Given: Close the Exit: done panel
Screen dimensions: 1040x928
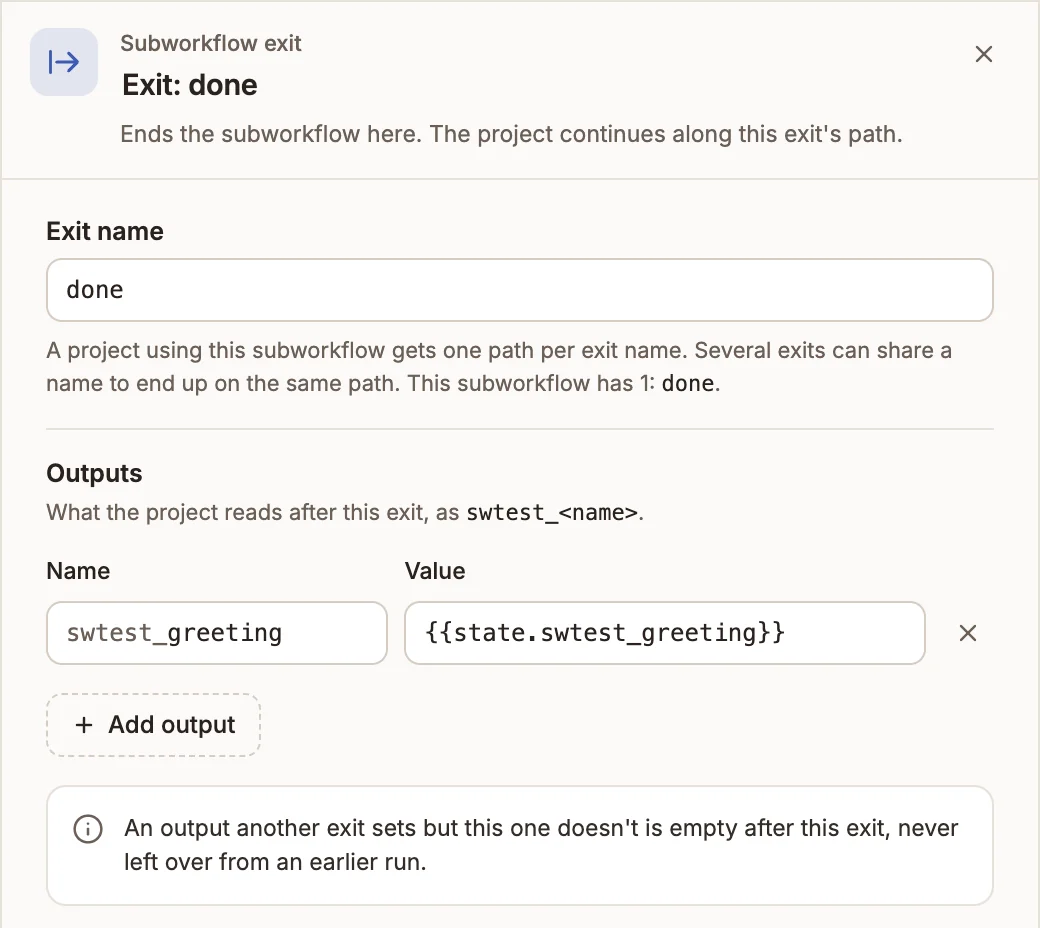Looking at the screenshot, I should point(984,54).
